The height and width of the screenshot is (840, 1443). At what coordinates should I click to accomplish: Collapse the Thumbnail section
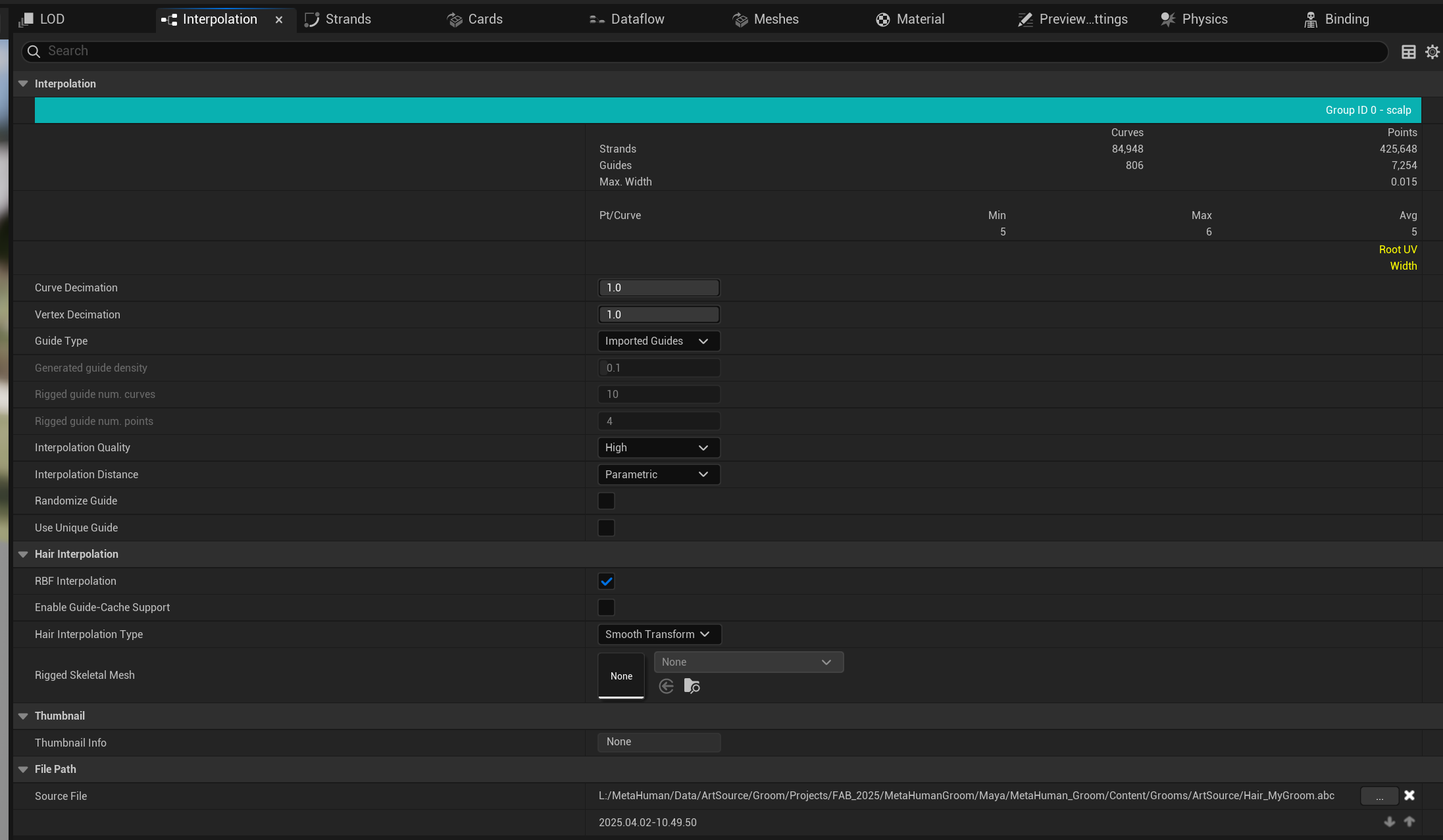23,716
